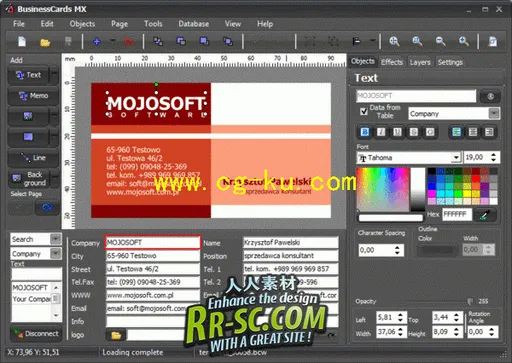512x363 pixels.
Task: Click the second object arrange icon
Action: (x=181, y=41)
